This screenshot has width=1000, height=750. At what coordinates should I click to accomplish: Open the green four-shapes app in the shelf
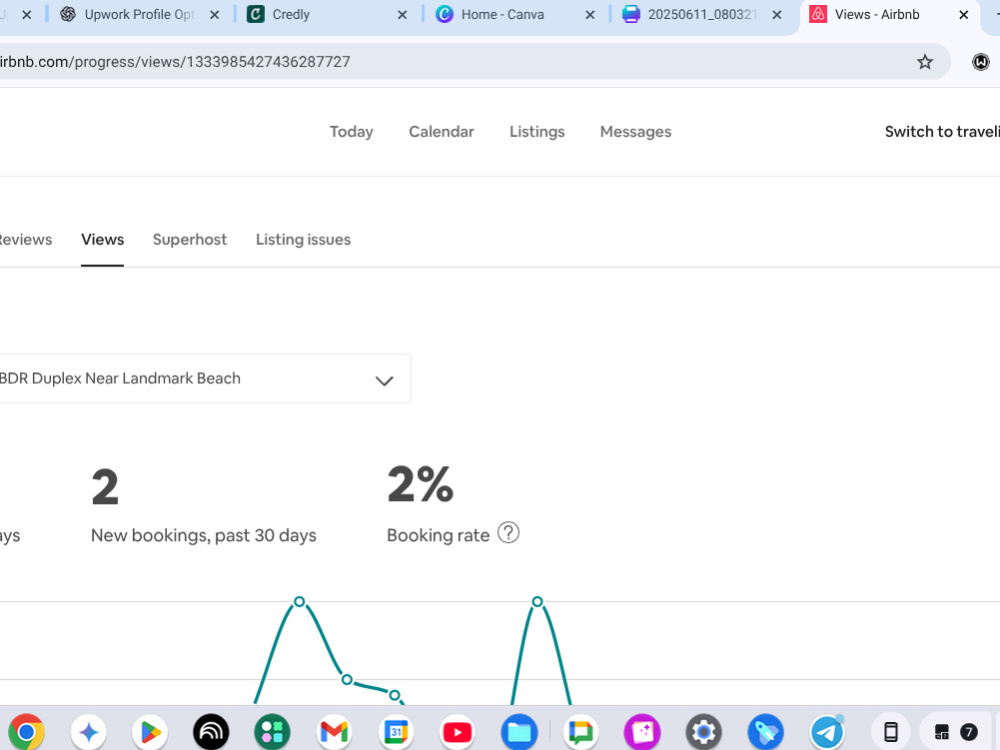272,732
